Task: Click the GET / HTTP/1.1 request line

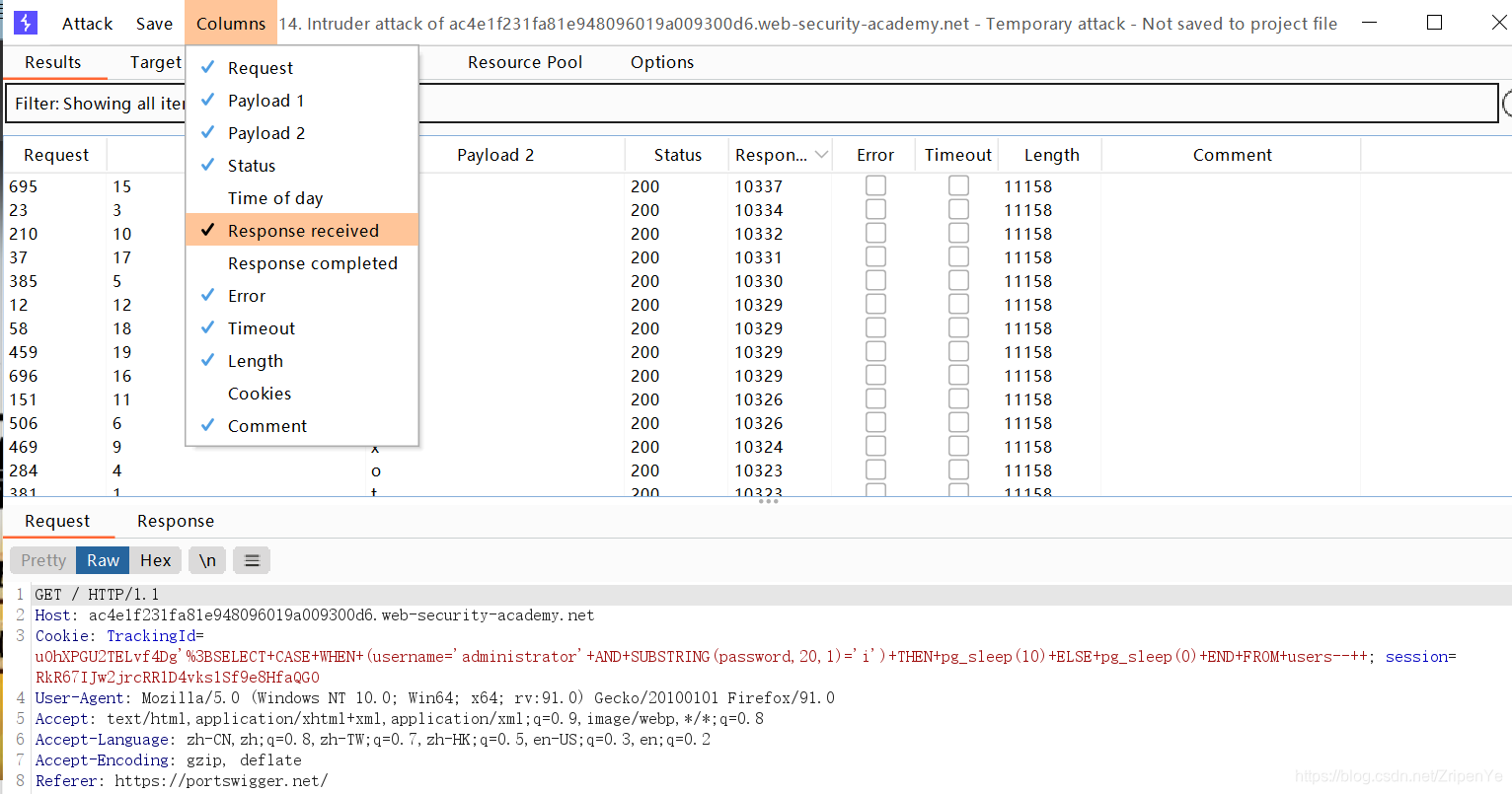Action: pos(97,595)
